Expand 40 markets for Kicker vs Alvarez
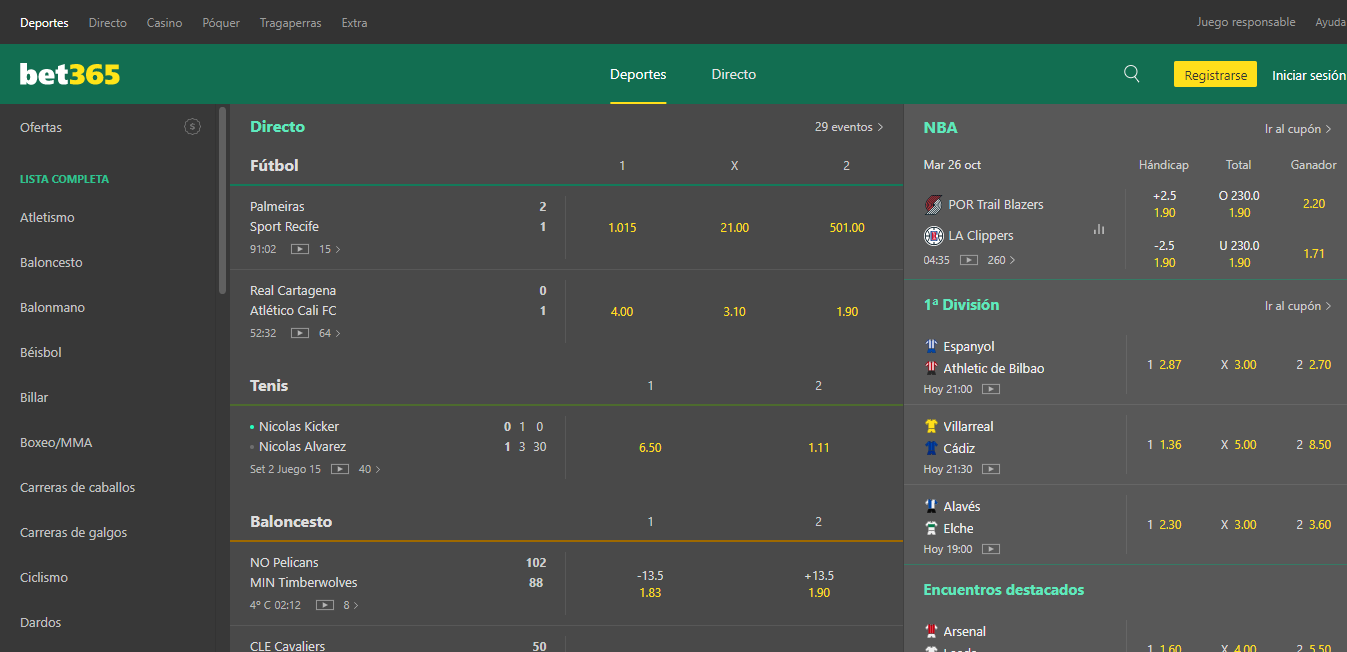 [370, 469]
